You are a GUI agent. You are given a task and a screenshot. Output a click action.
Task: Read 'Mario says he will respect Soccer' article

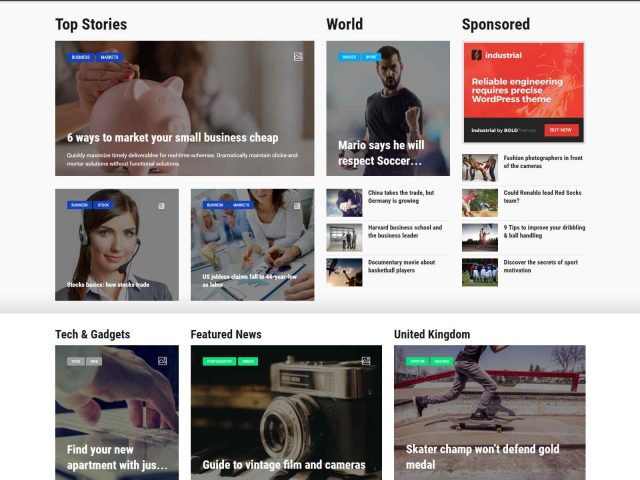pos(381,153)
